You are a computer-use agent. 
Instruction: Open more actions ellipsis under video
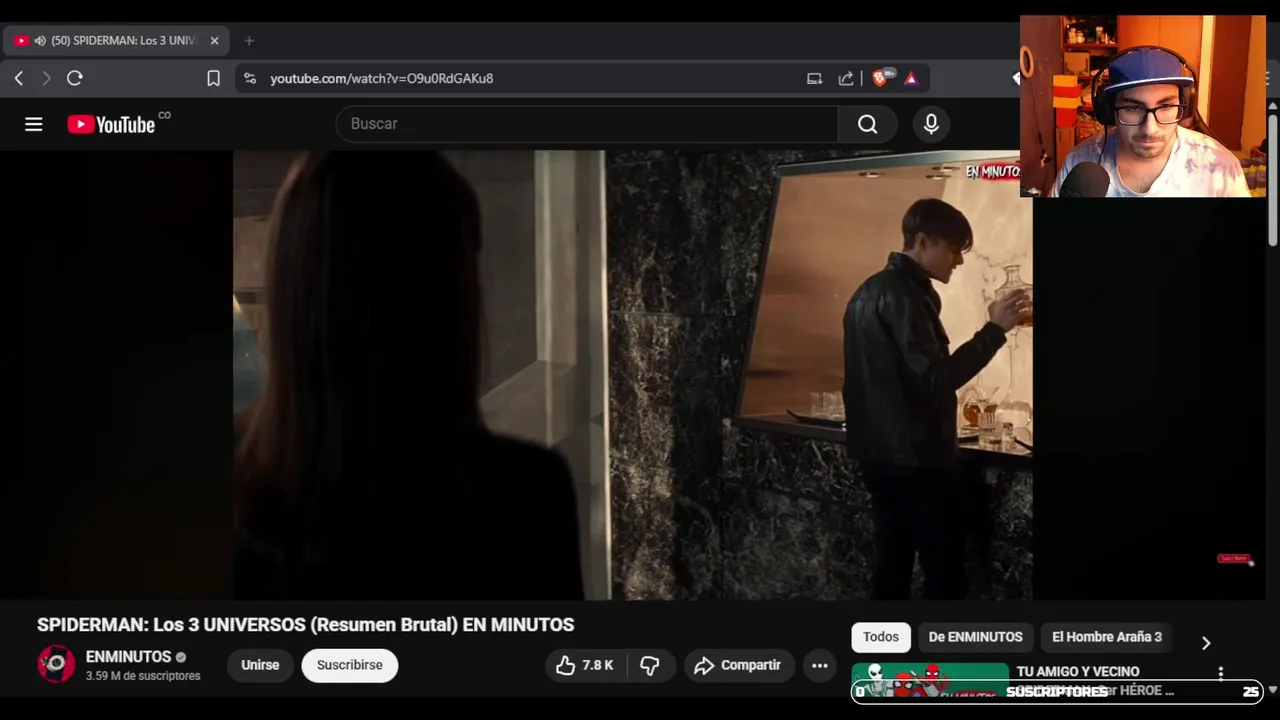click(820, 665)
